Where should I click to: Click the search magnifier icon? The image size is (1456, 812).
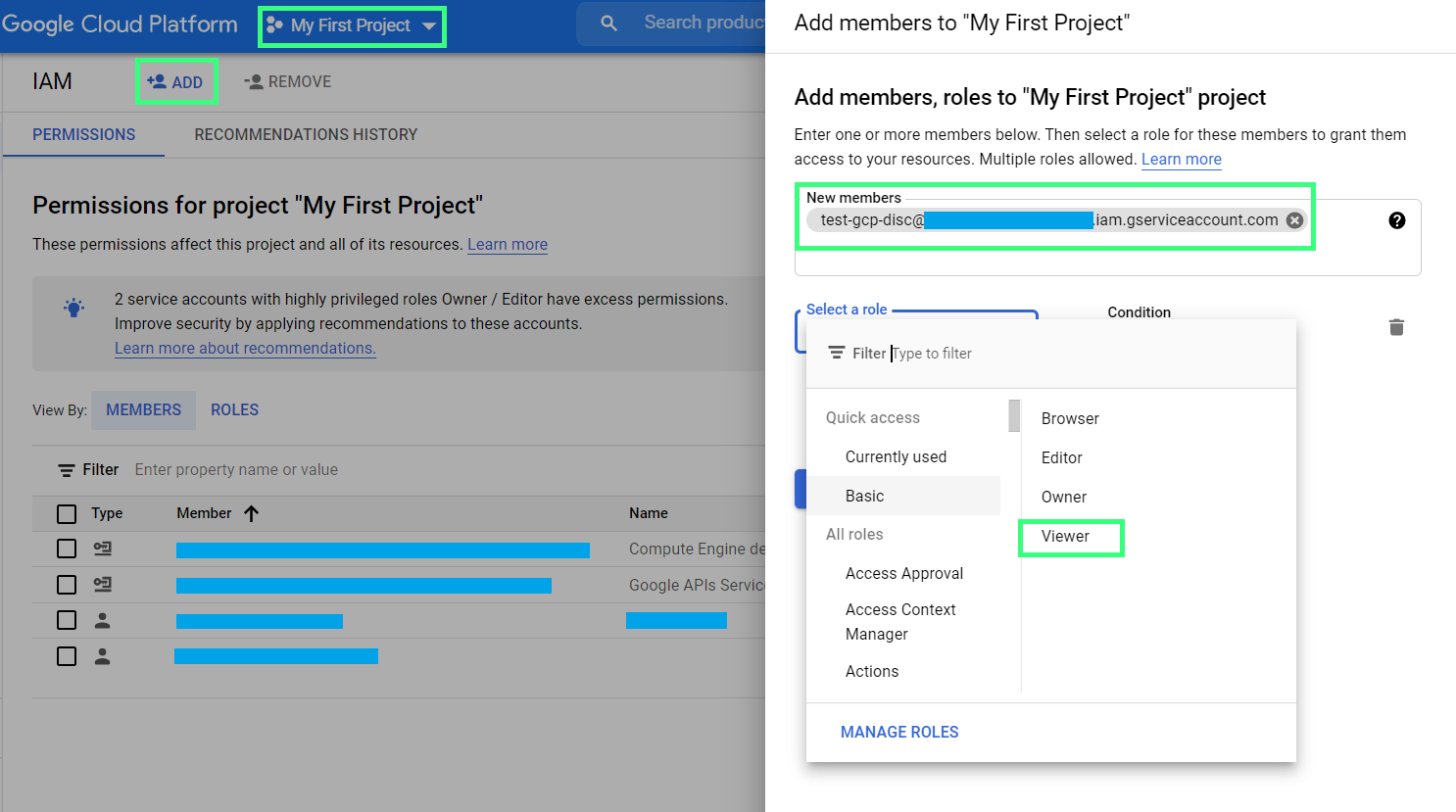(x=608, y=23)
